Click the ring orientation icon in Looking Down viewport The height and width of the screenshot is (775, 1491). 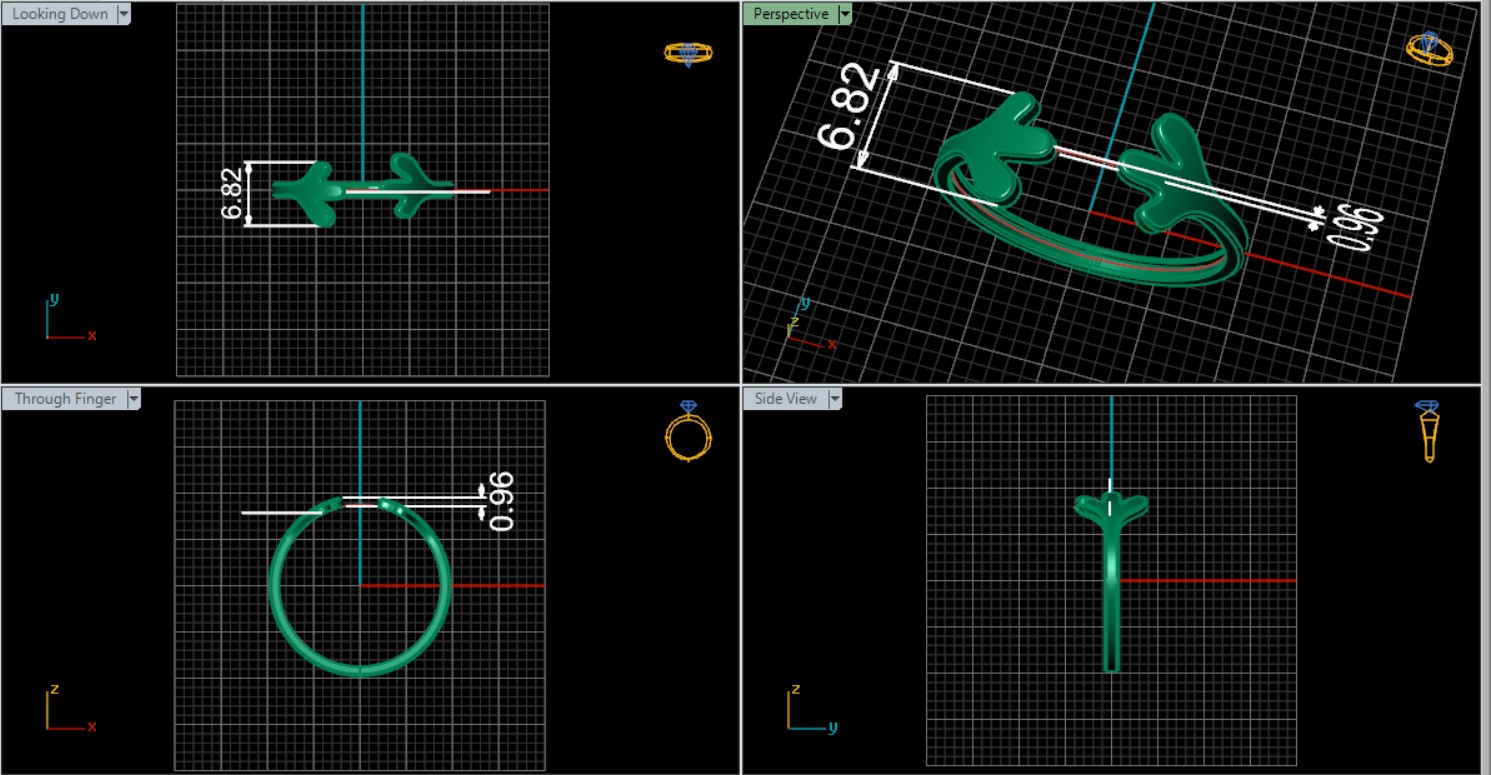[x=688, y=54]
